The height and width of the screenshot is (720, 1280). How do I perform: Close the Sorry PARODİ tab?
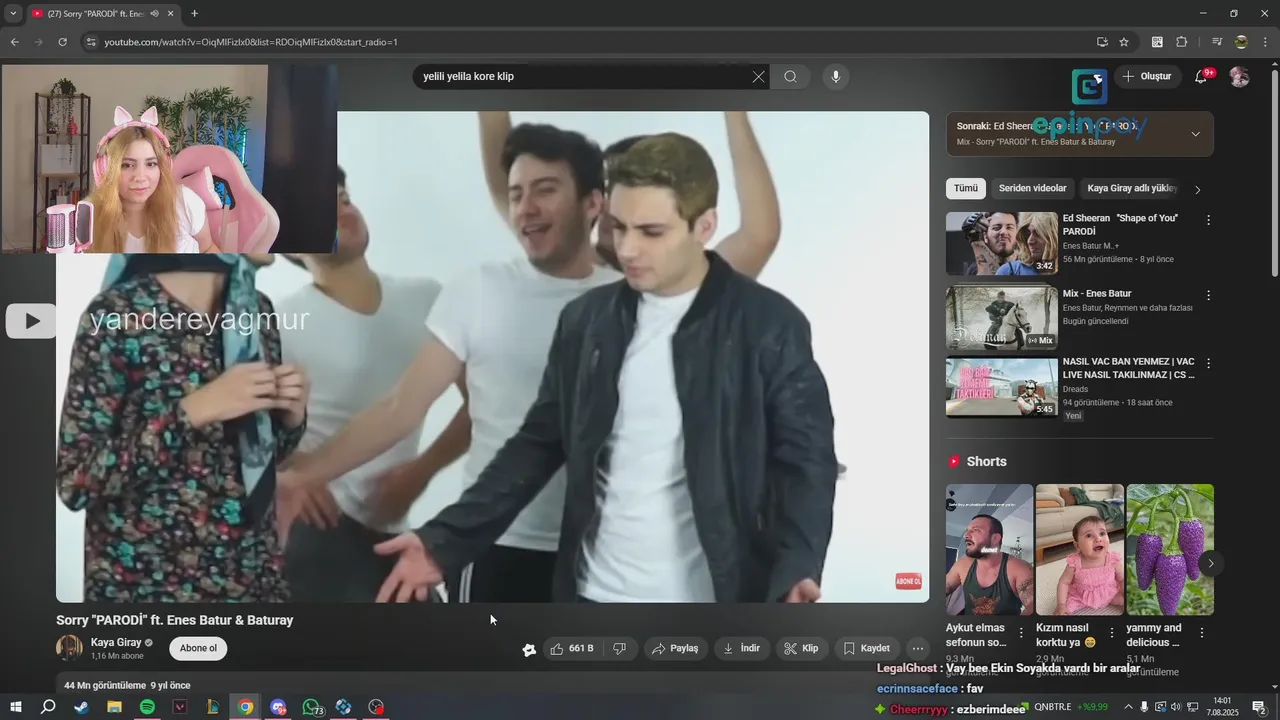pos(171,14)
